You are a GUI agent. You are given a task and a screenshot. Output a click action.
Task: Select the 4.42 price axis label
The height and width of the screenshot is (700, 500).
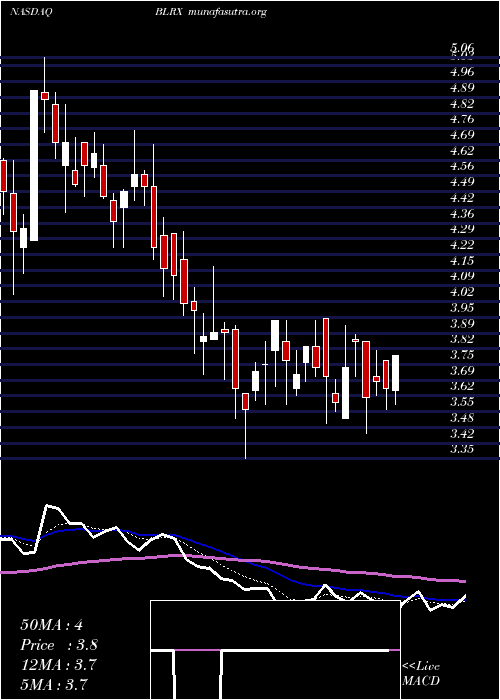coord(461,198)
